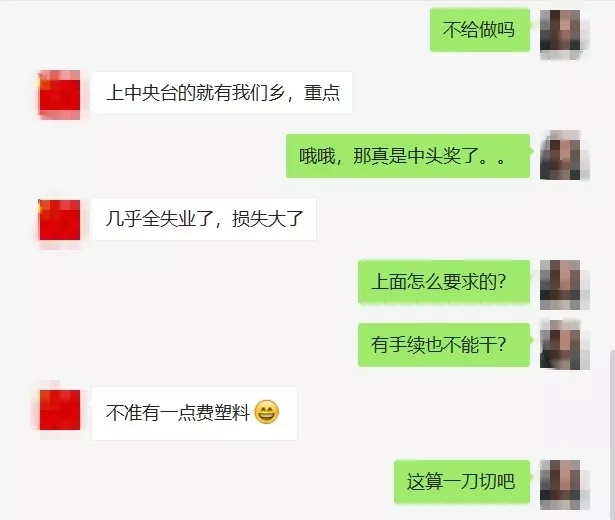Select the 不给做吗 green message bubble
Viewport: 615px width, 520px height.
tap(480, 30)
